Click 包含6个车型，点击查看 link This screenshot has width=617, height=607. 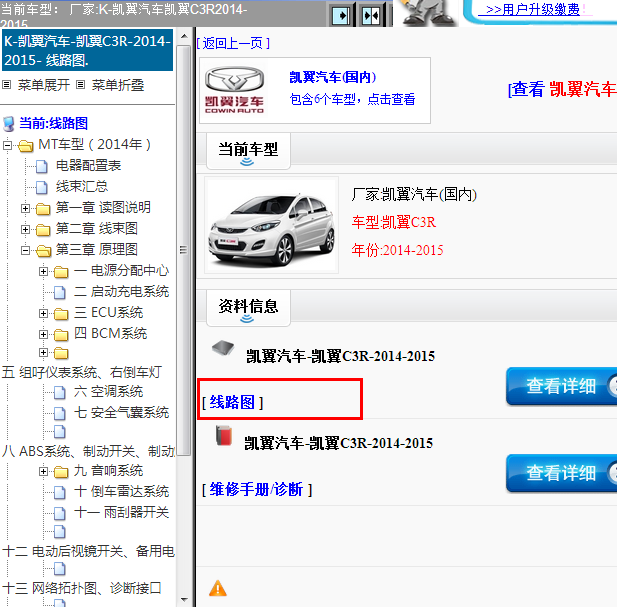[x=353, y=99]
